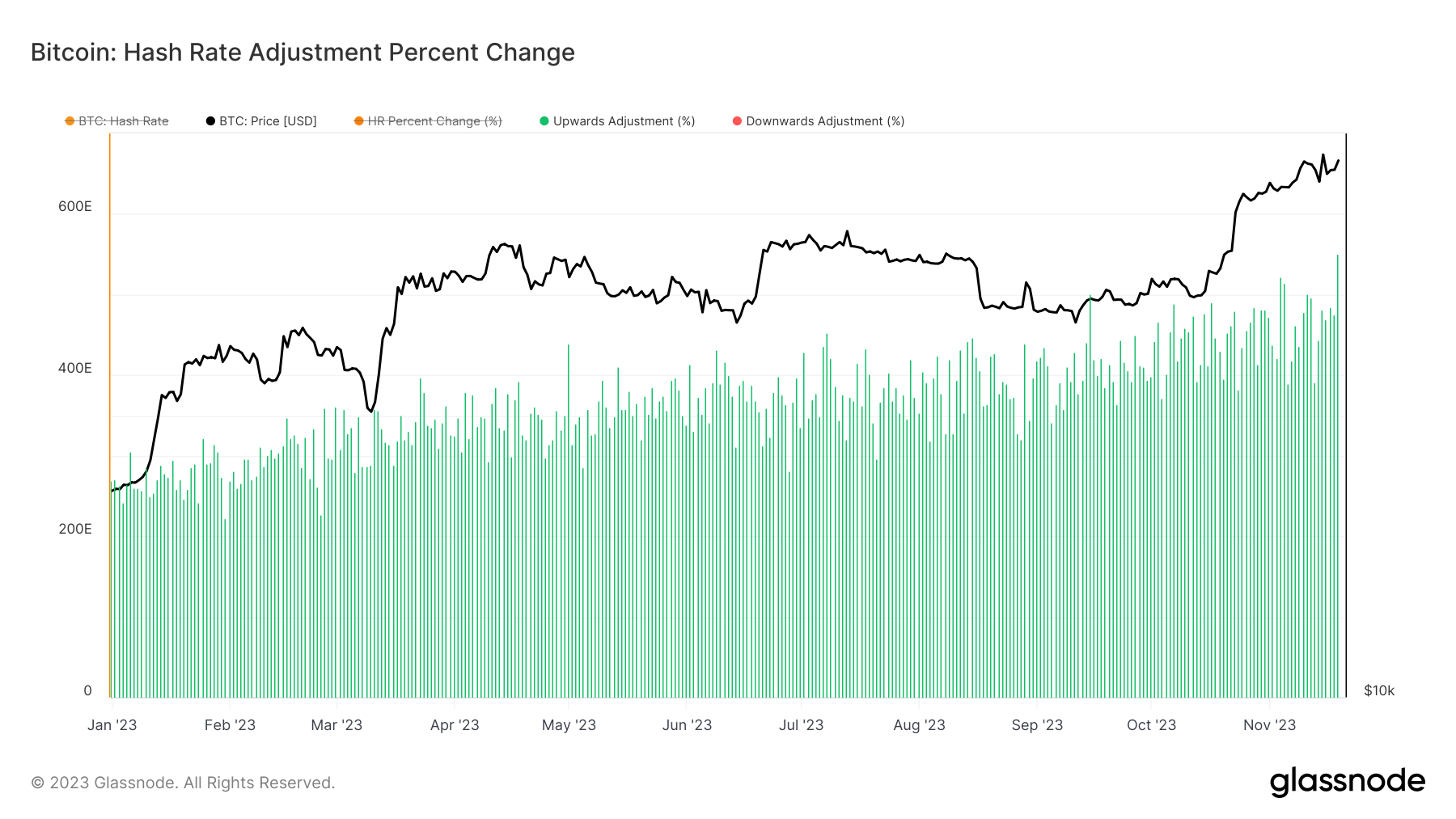Toggle the Upwards Adjustment (%) legend label
Viewport: 1456px width, 819px height.
pyautogui.click(x=624, y=121)
